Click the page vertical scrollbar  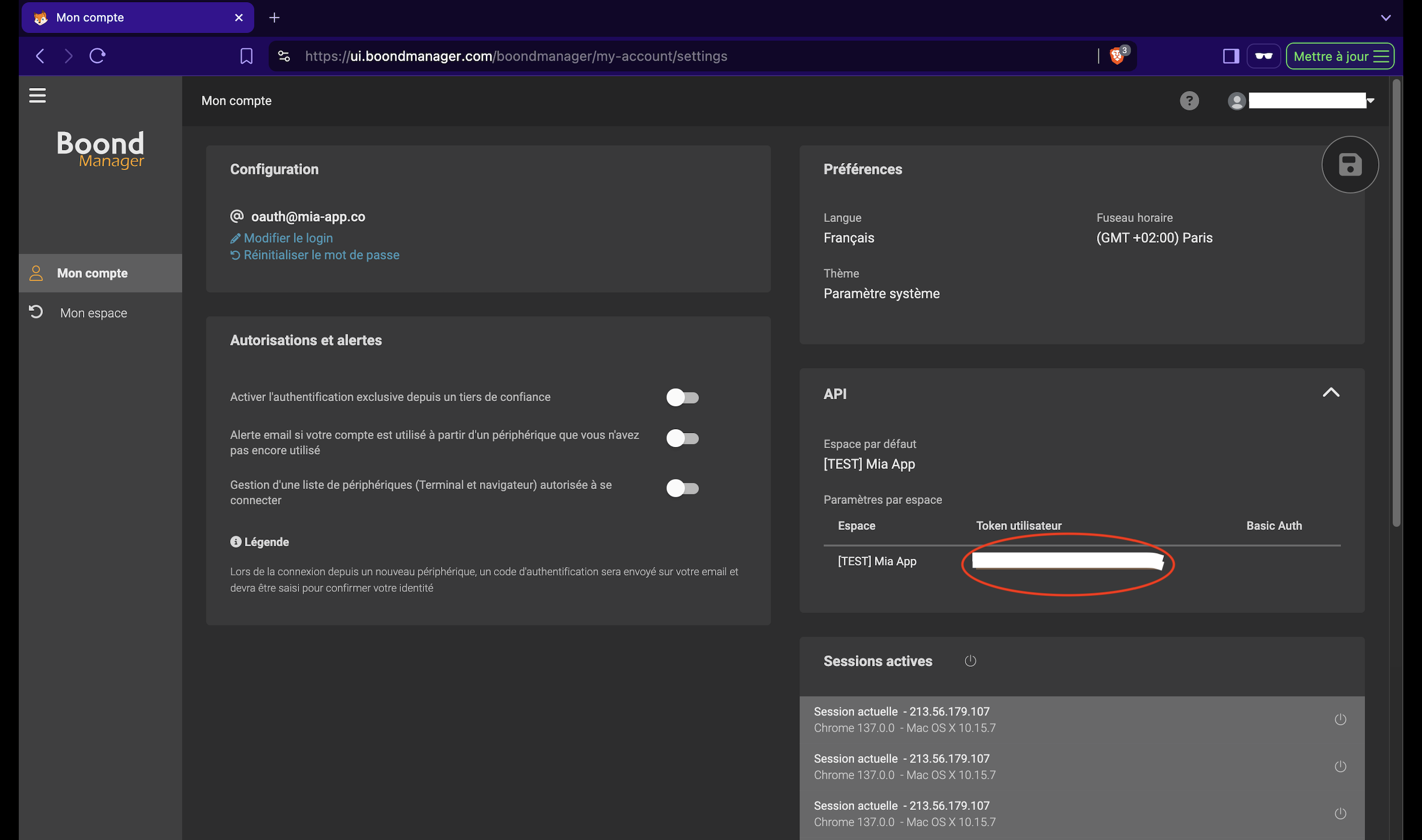pyautogui.click(x=1396, y=303)
